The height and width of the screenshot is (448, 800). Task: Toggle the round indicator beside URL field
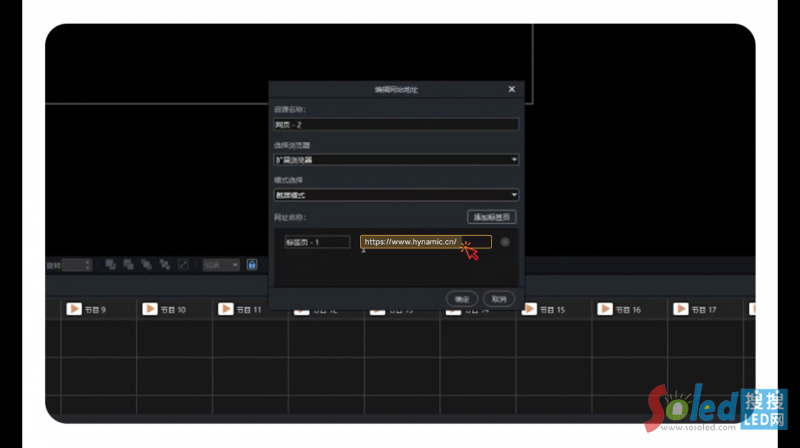(505, 242)
